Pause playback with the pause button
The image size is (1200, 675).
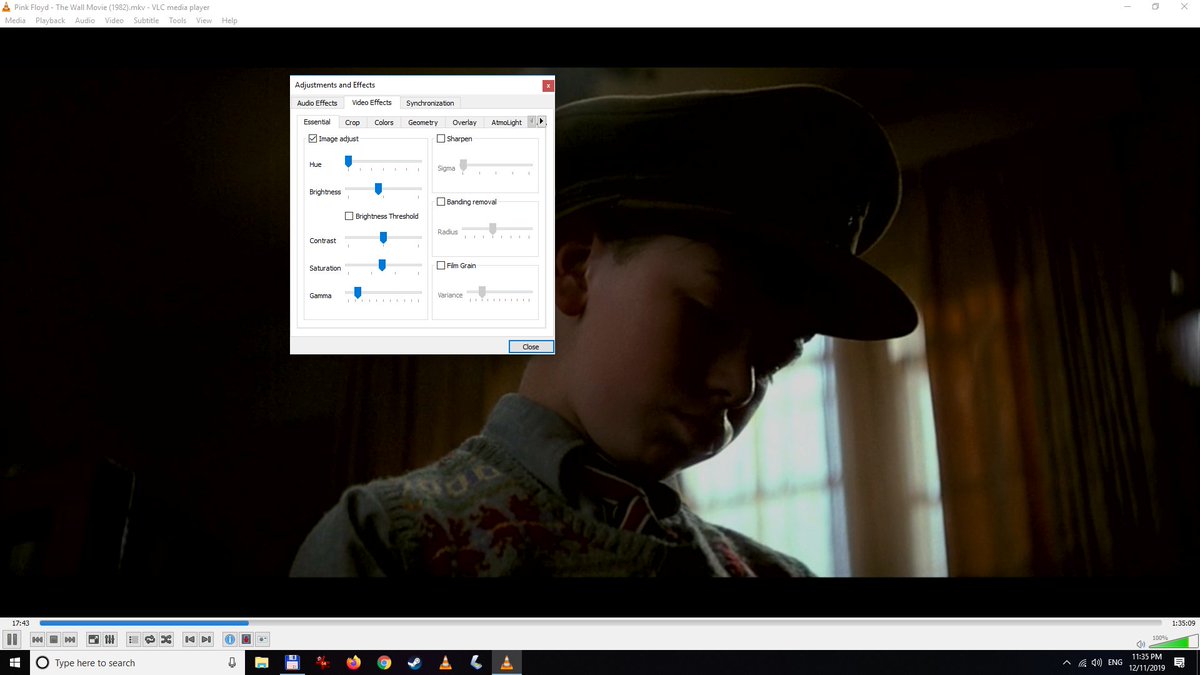pyautogui.click(x=12, y=639)
